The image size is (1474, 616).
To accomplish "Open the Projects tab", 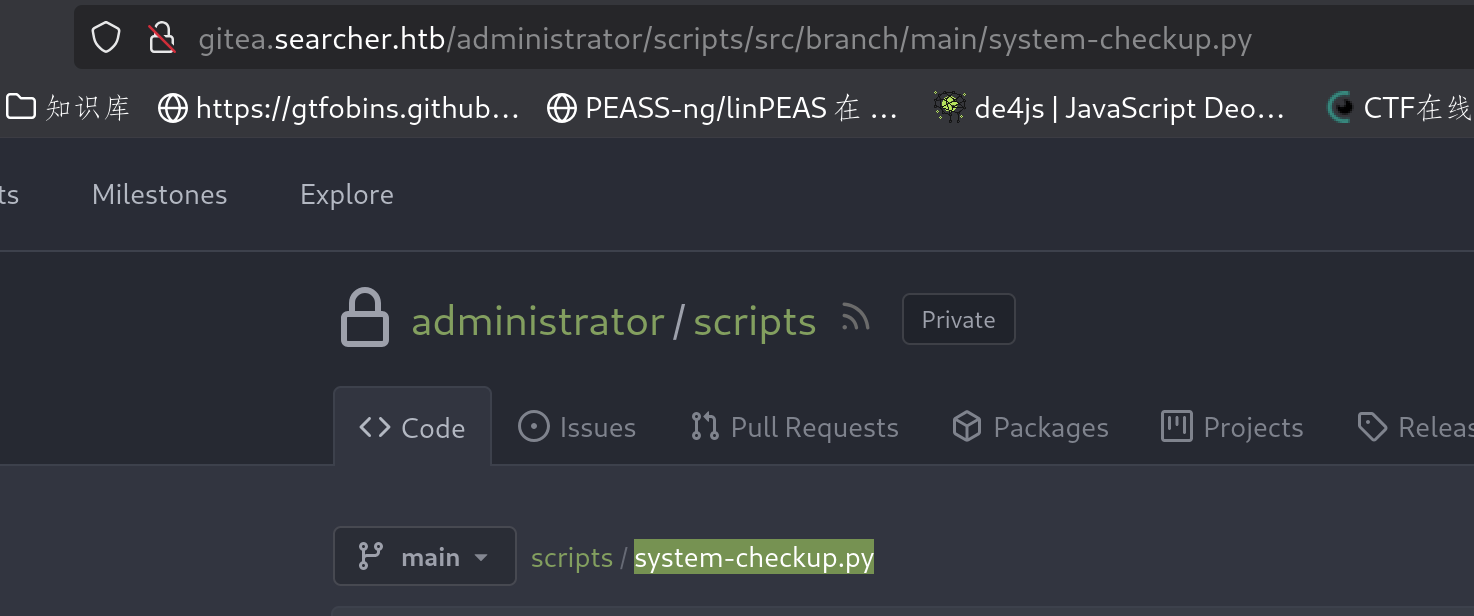I will pos(1232,428).
